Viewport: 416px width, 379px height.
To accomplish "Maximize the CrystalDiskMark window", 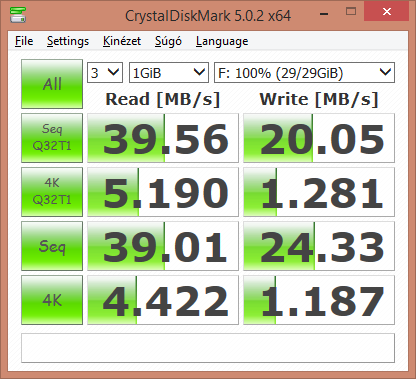I will [x=351, y=12].
